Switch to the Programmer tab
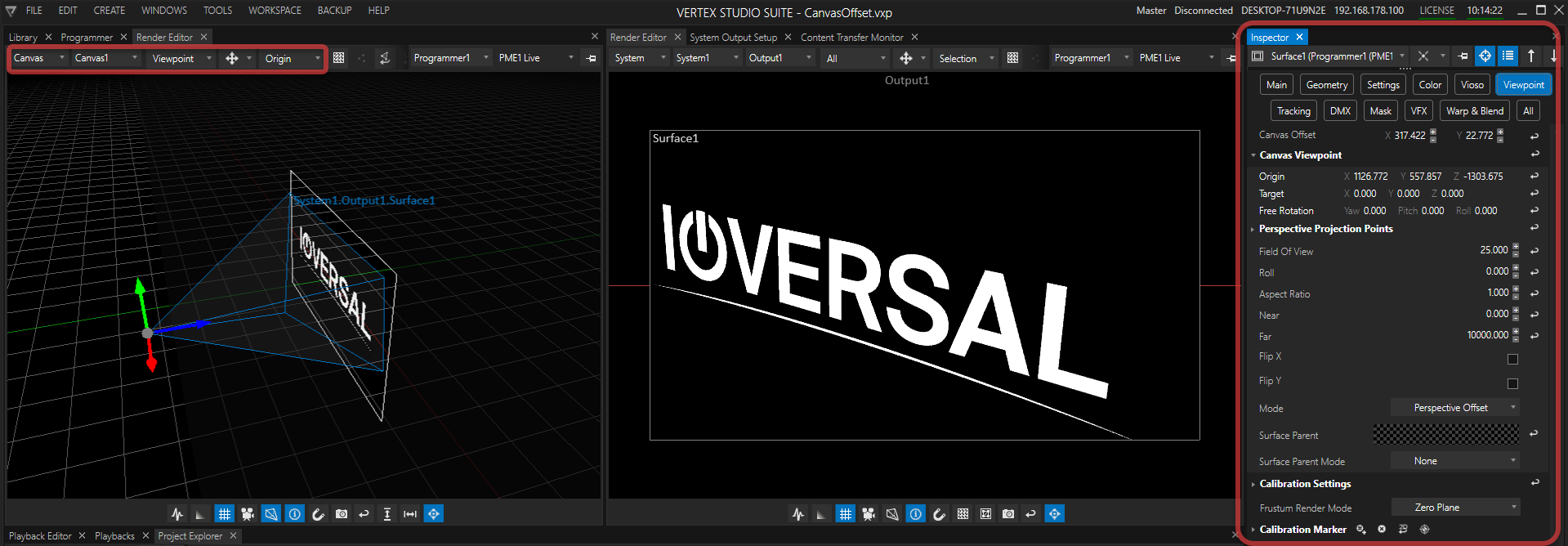1568x546 pixels. tap(87, 38)
